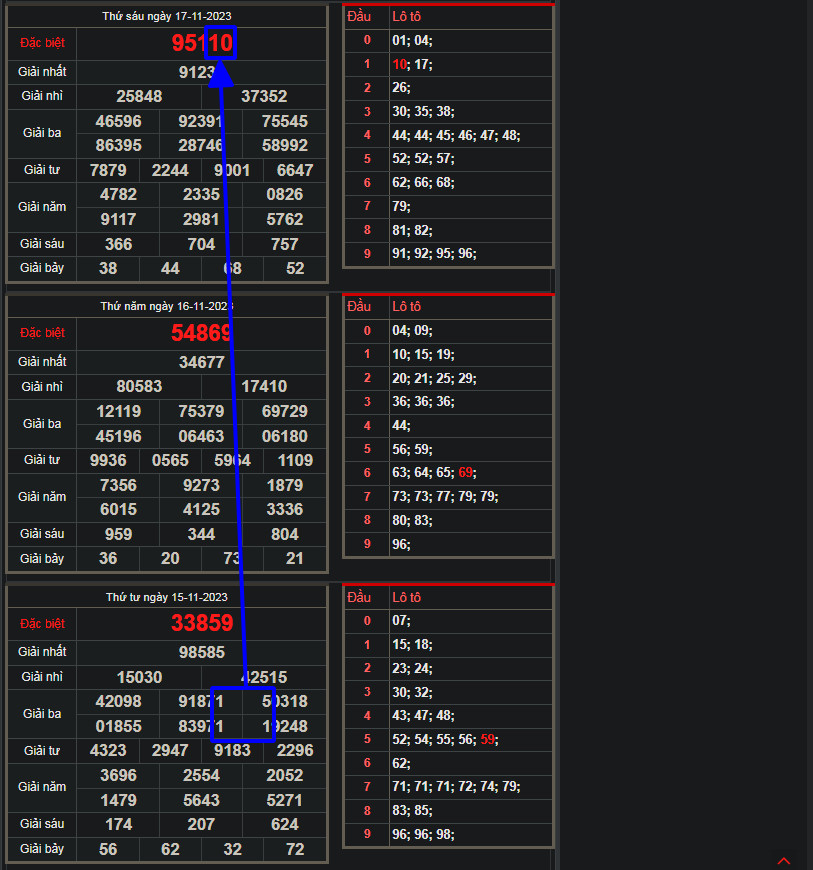Click the date header Thứ sáu ngày 17-11-2023

pos(166,17)
